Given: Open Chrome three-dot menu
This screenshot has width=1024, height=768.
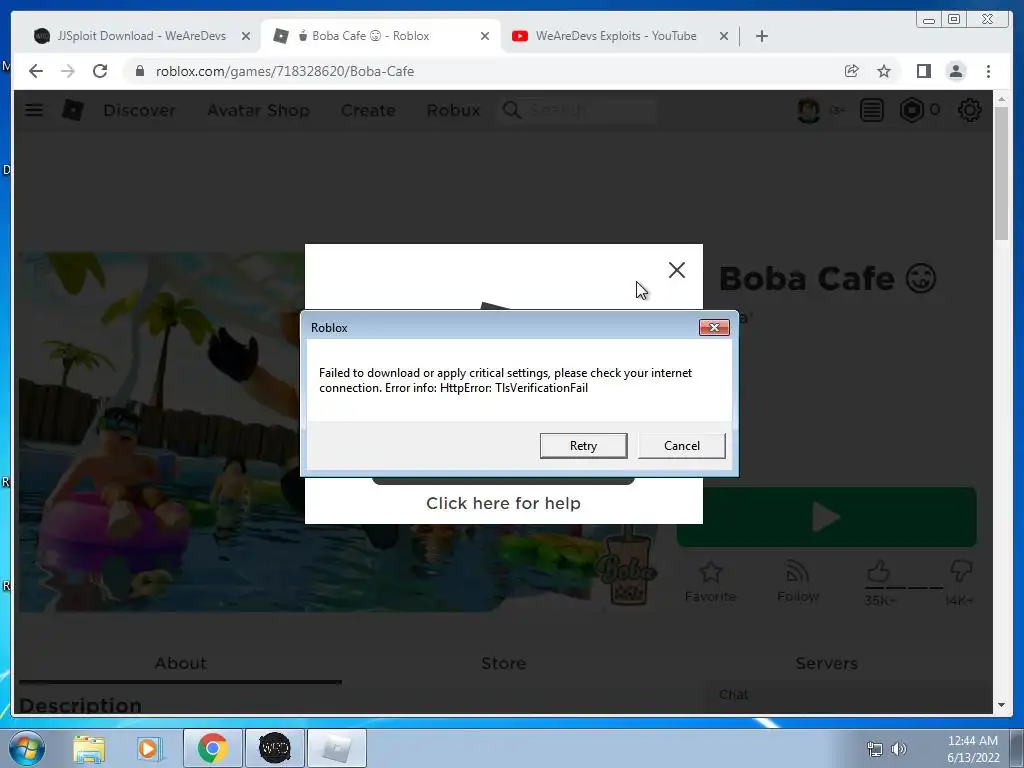Looking at the screenshot, I should (988, 71).
